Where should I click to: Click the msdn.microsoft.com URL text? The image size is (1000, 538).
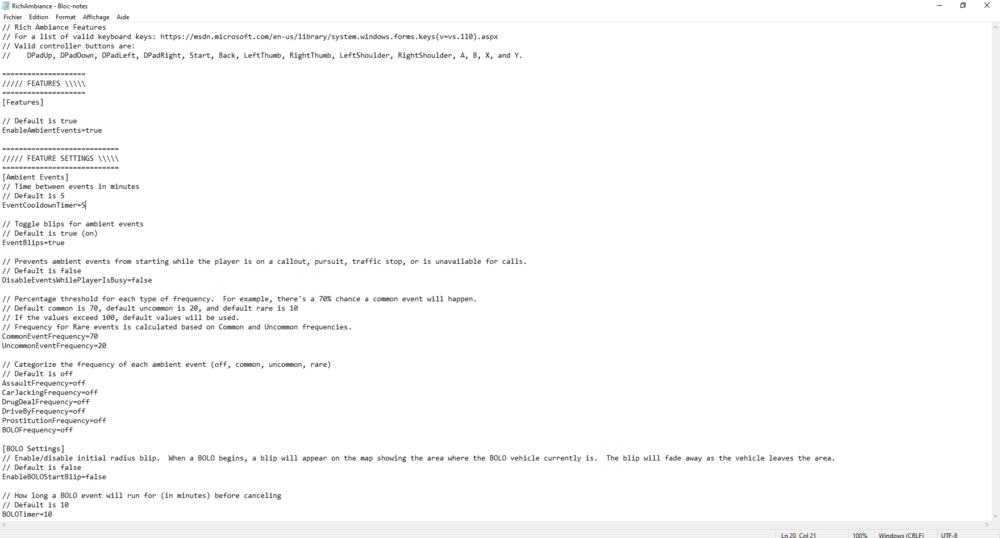[329, 37]
